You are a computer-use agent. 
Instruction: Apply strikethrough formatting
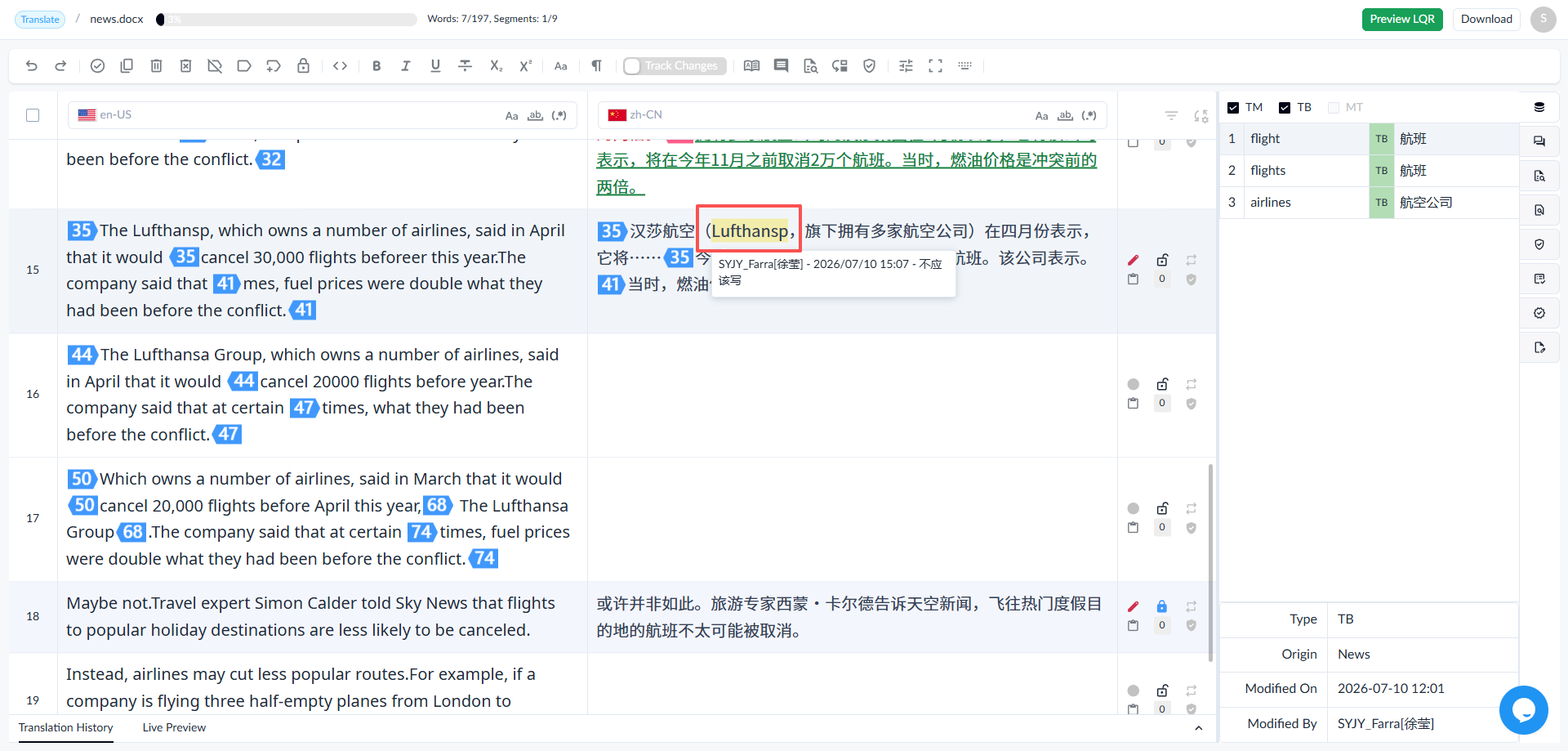pos(465,66)
